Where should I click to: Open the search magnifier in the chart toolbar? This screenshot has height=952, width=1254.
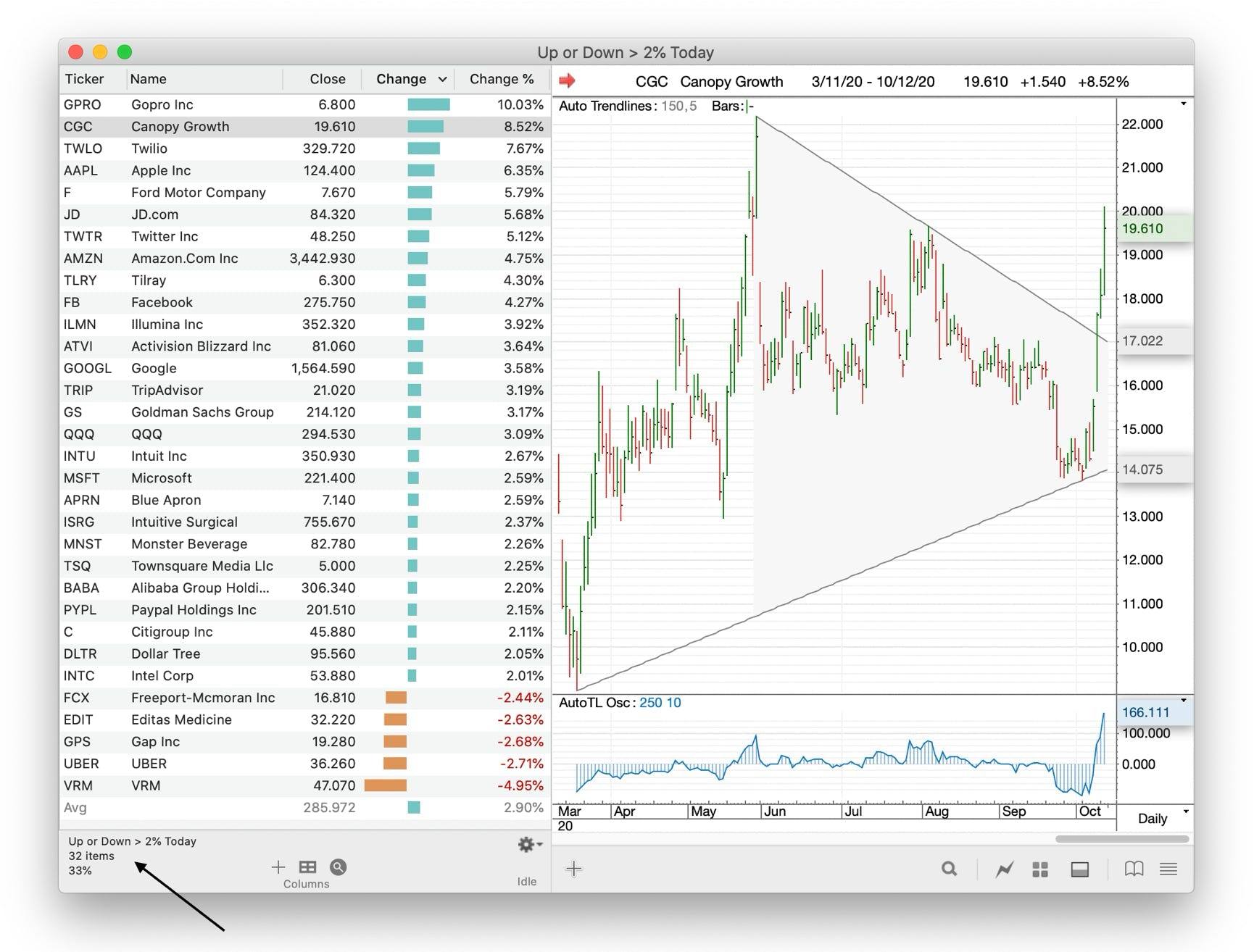(950, 868)
